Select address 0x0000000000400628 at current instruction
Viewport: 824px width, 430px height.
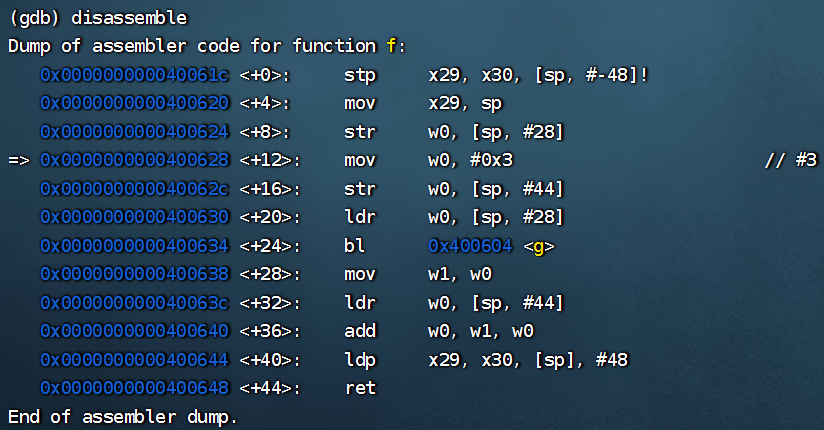(135, 160)
